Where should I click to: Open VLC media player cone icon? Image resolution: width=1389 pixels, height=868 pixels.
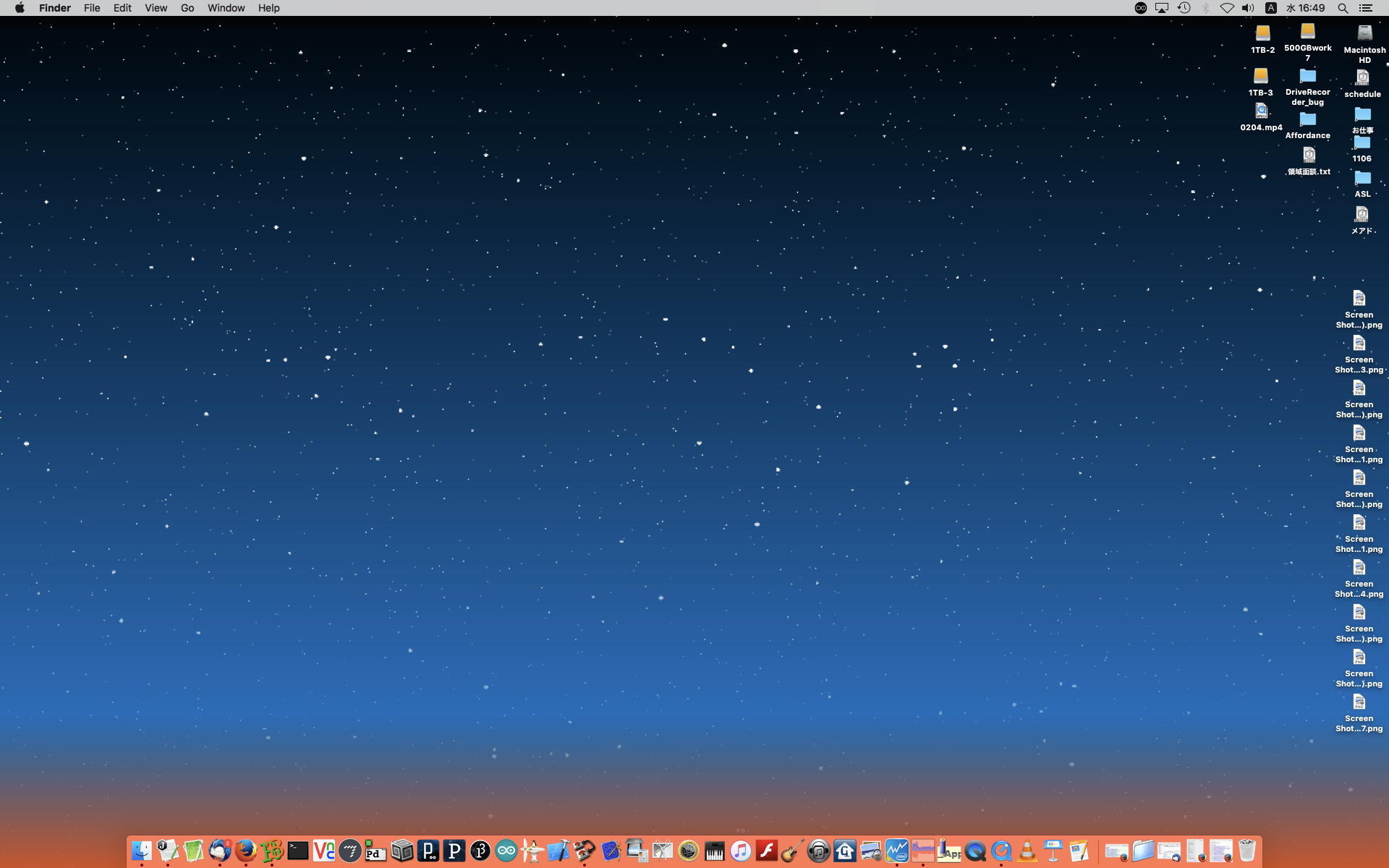coord(1027,851)
